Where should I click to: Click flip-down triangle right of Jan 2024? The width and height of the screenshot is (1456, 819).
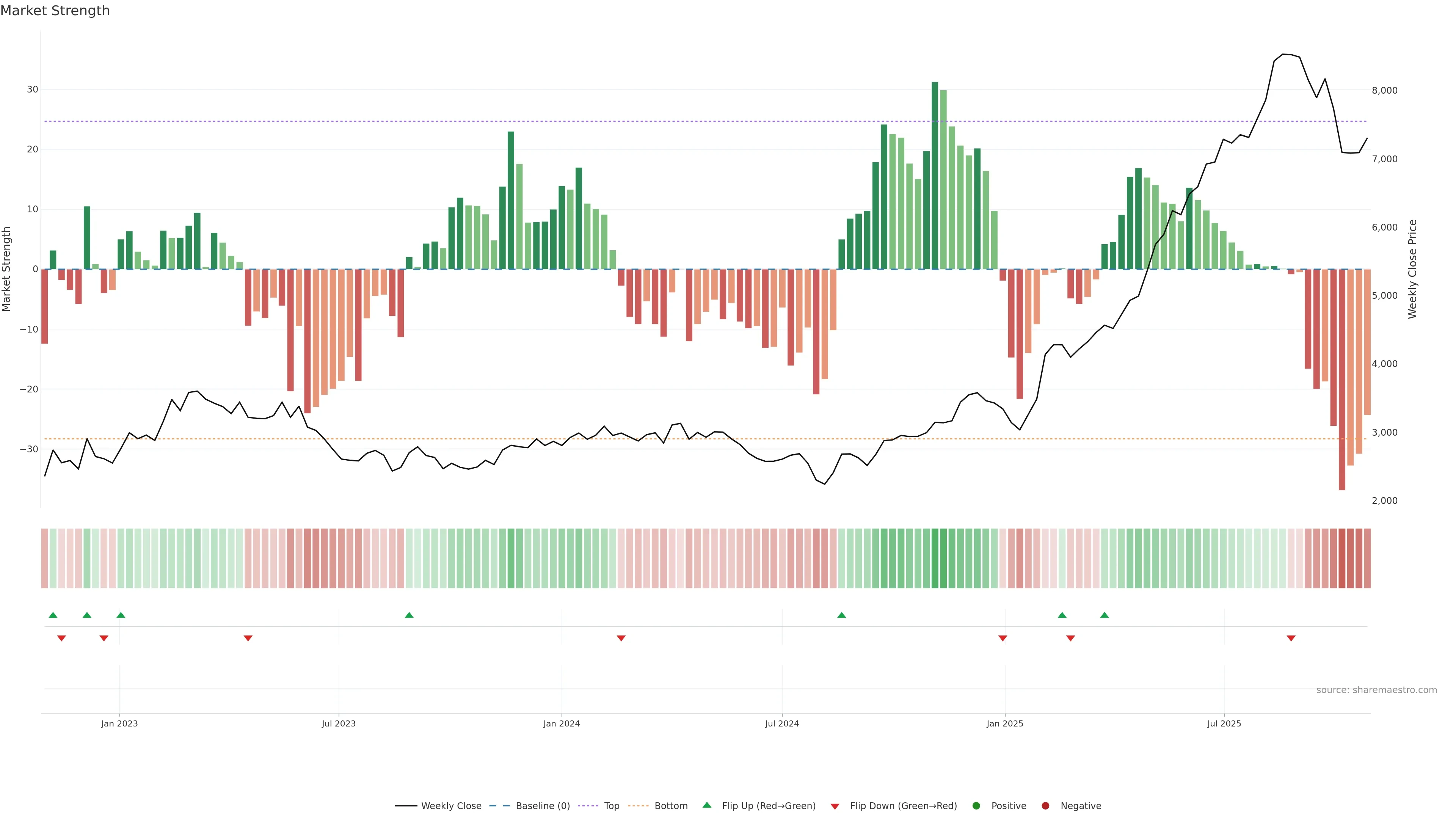pos(621,638)
